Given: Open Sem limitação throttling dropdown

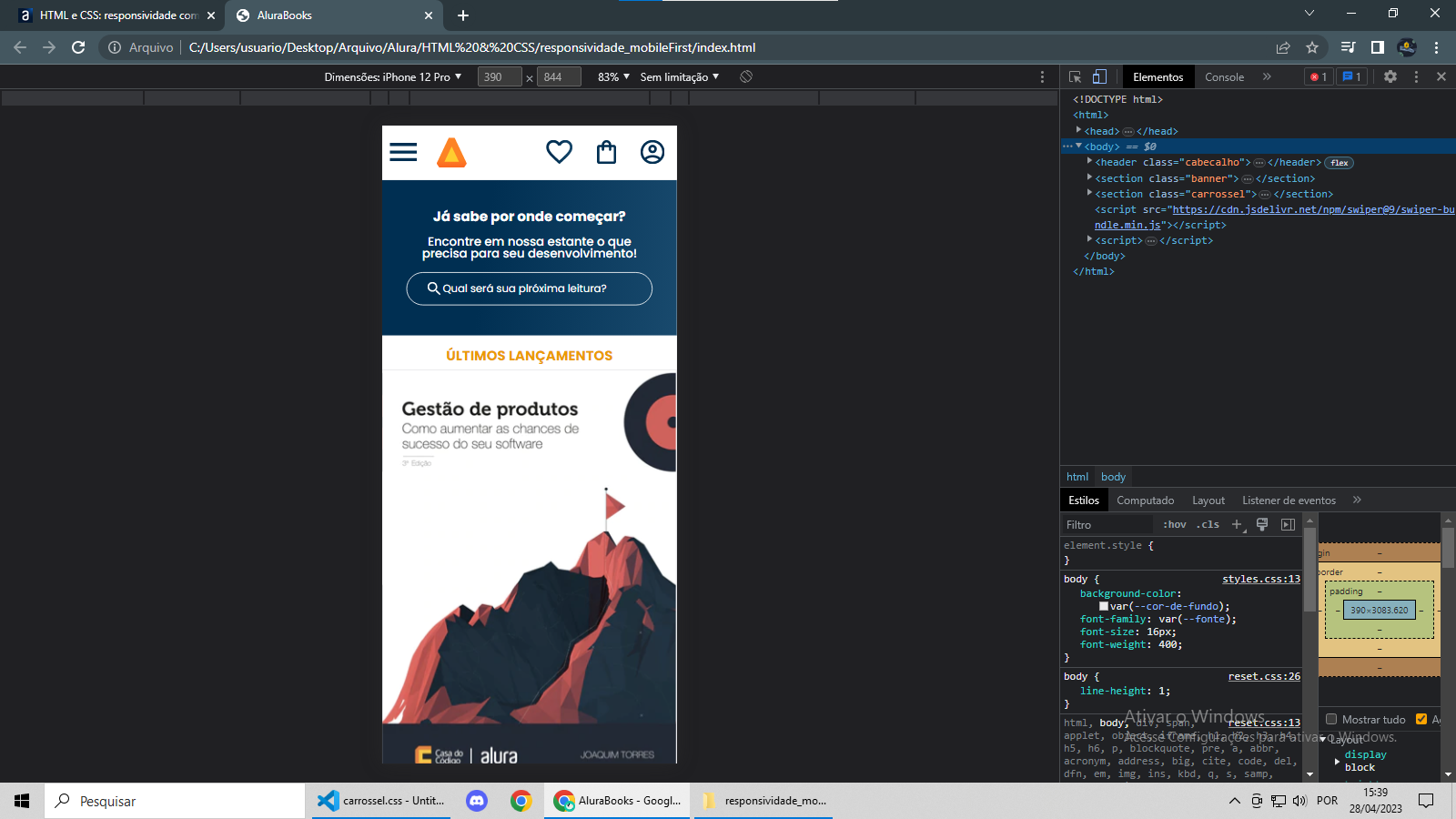Looking at the screenshot, I should (x=680, y=77).
